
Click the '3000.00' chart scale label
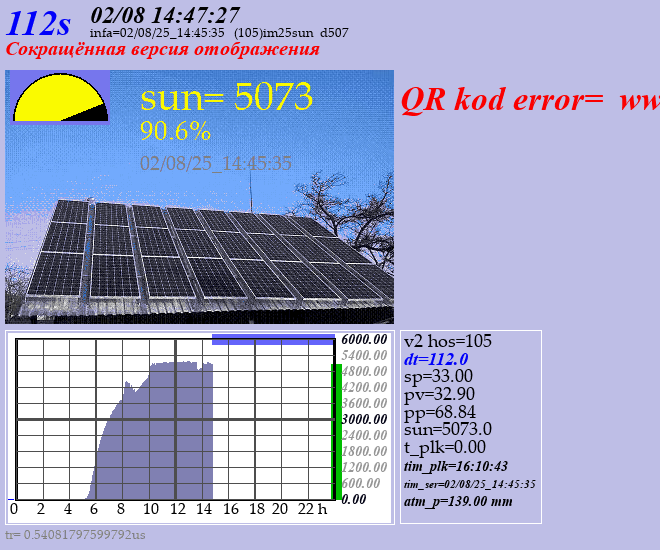pyautogui.click(x=364, y=419)
